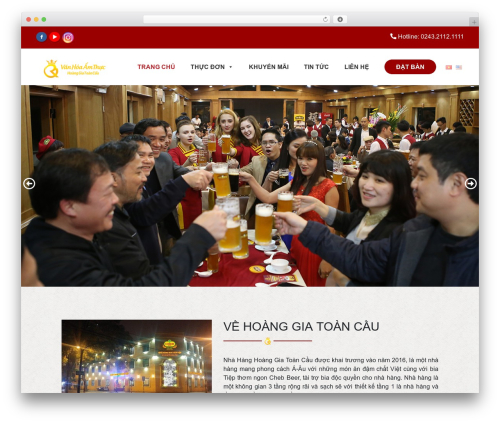Switch language with Vietnamese flag icon
This screenshot has width=500, height=423.
(449, 67)
